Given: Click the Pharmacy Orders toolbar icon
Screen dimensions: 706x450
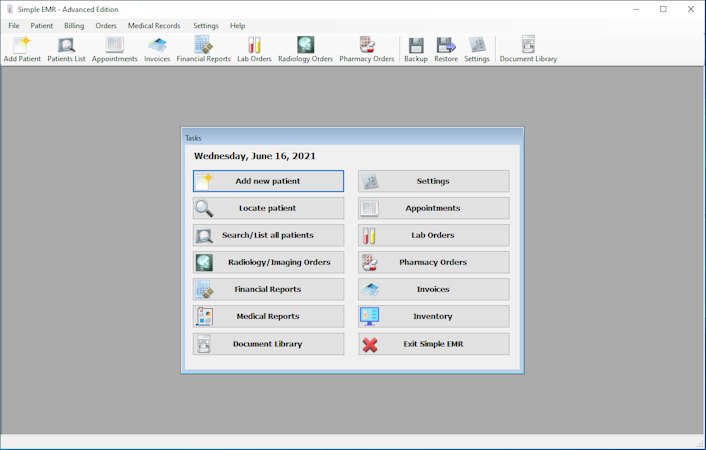Looking at the screenshot, I should pos(367,50).
